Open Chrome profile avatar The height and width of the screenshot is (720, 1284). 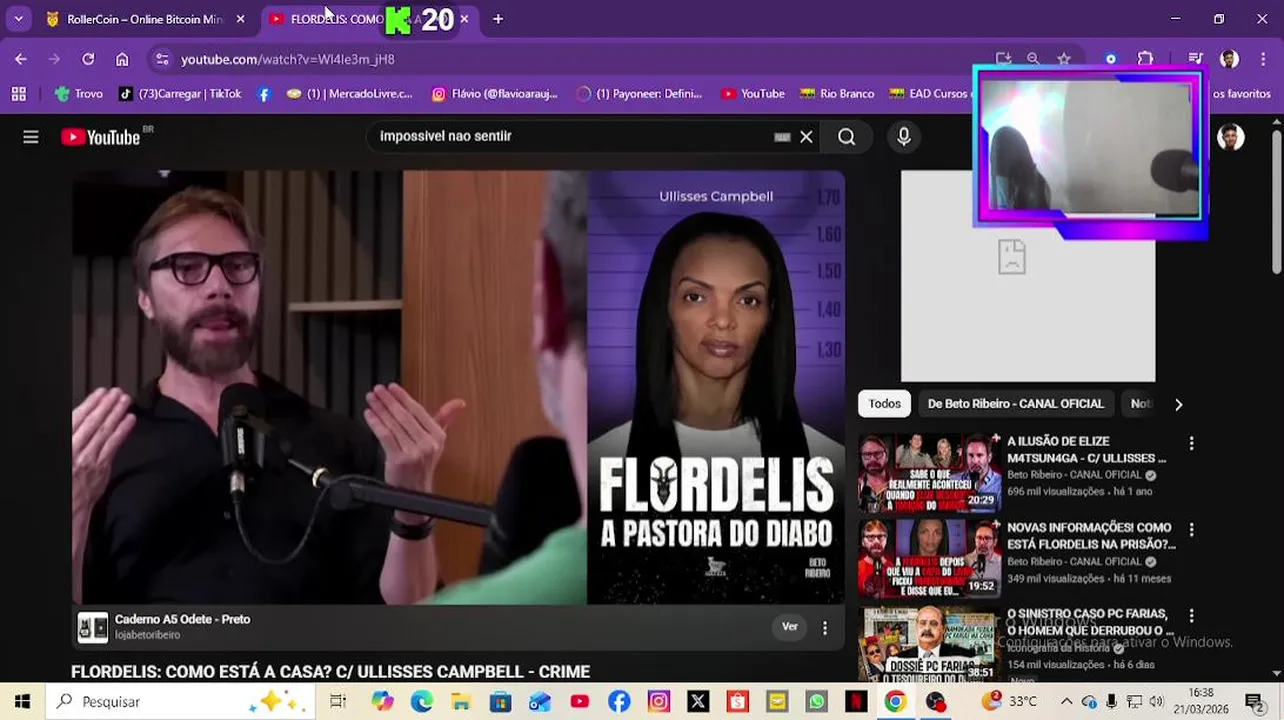click(x=1230, y=59)
